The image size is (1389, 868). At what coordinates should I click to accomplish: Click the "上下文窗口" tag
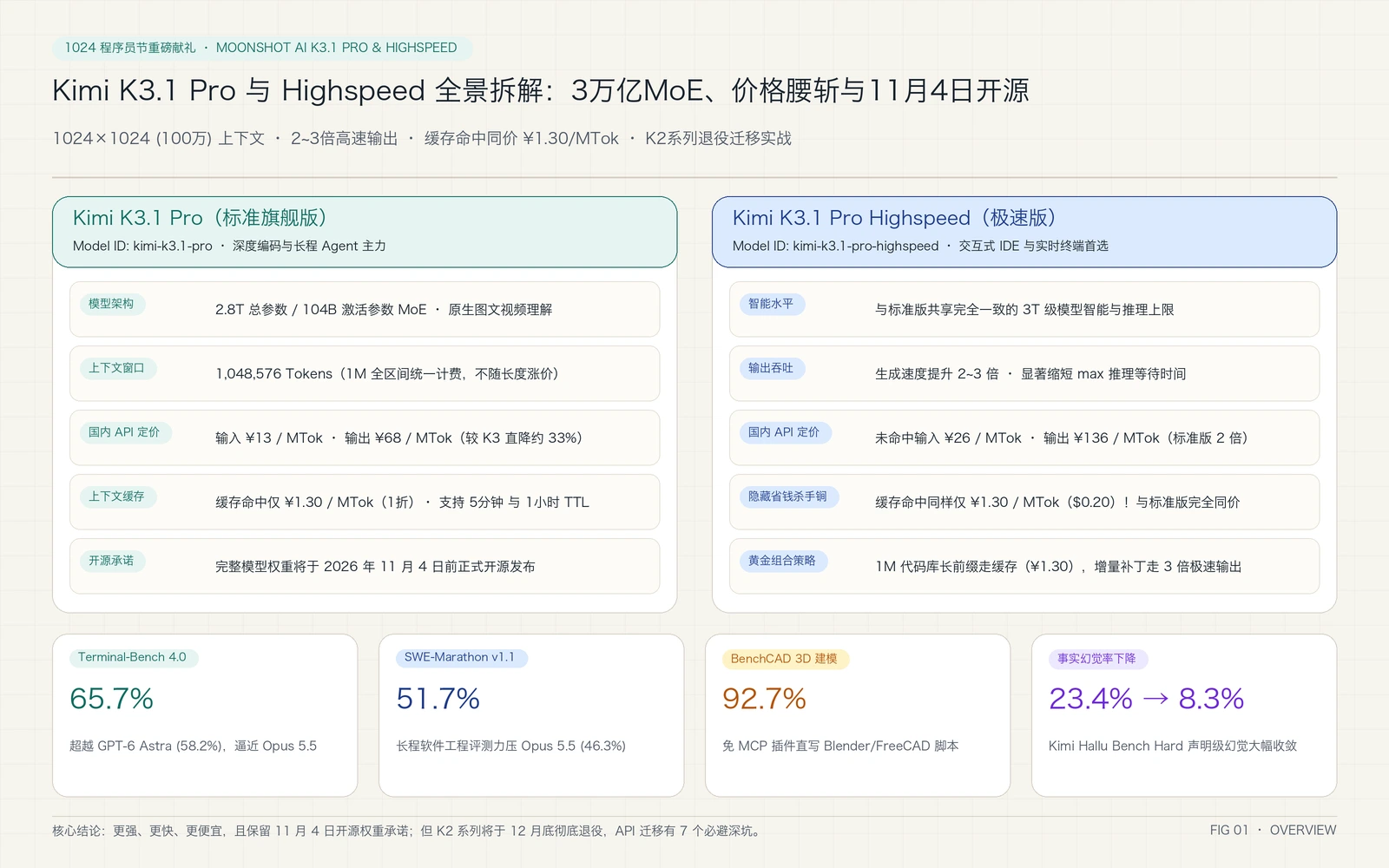(116, 368)
